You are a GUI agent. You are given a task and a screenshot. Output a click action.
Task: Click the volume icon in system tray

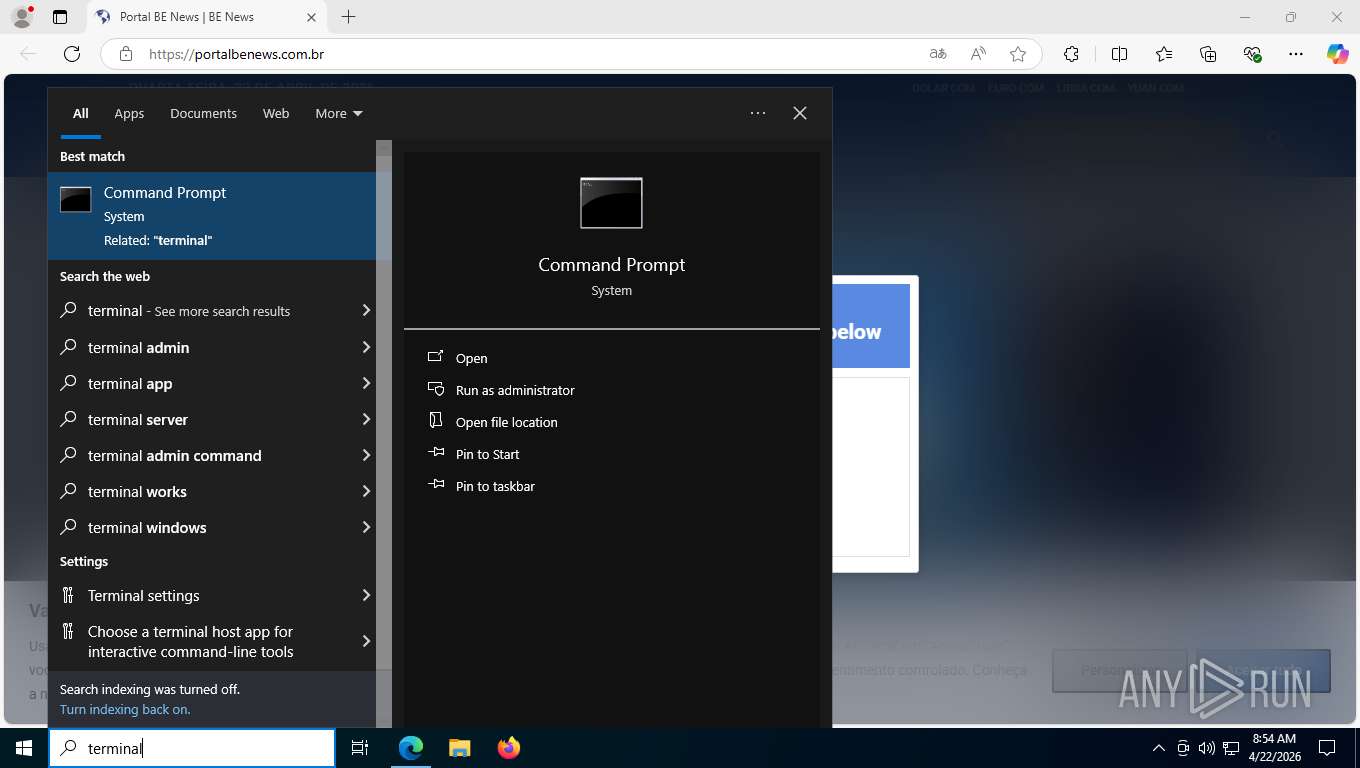[1206, 748]
